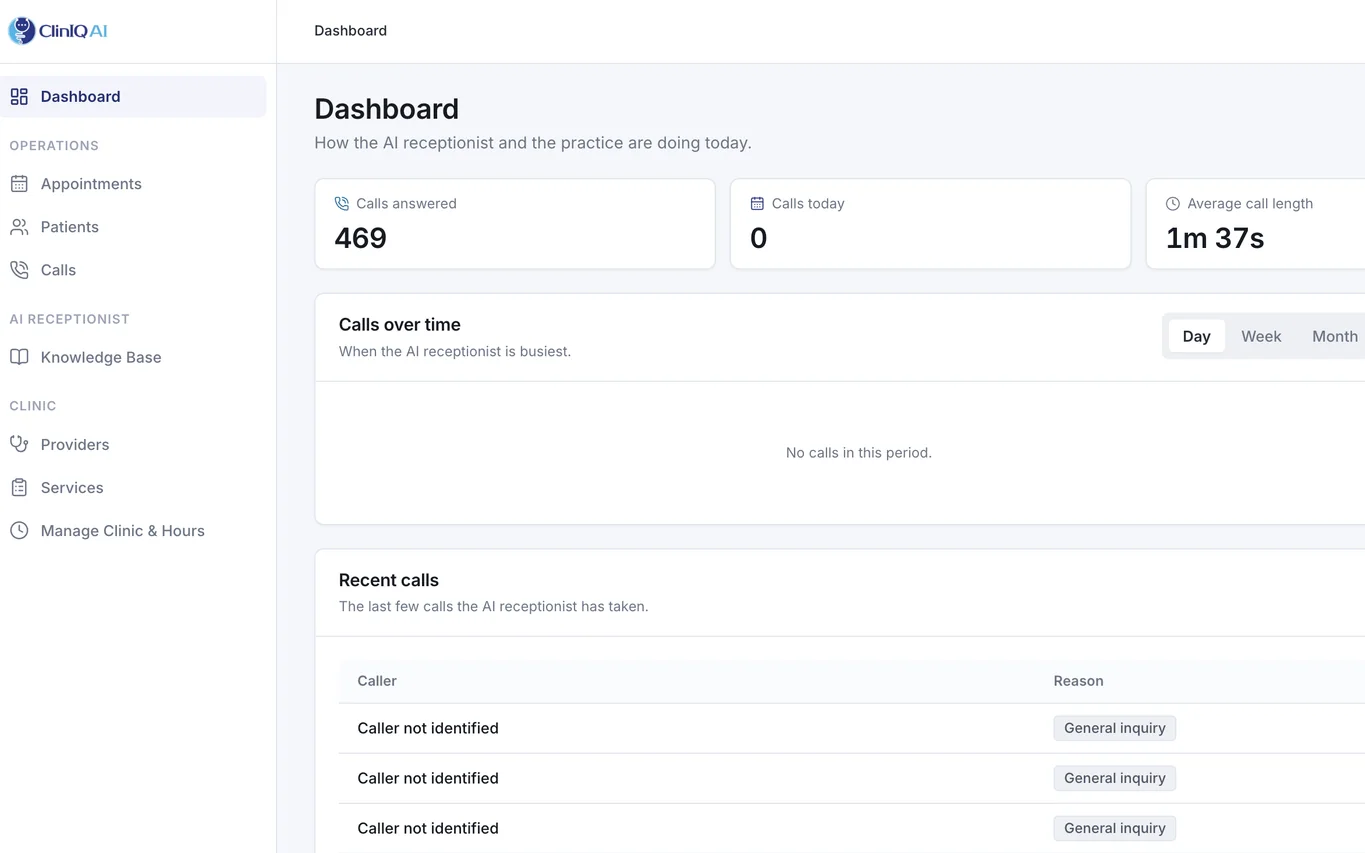Click the Dashboard breadcrumb in top bar
This screenshot has width=1365, height=853.
pyautogui.click(x=350, y=31)
